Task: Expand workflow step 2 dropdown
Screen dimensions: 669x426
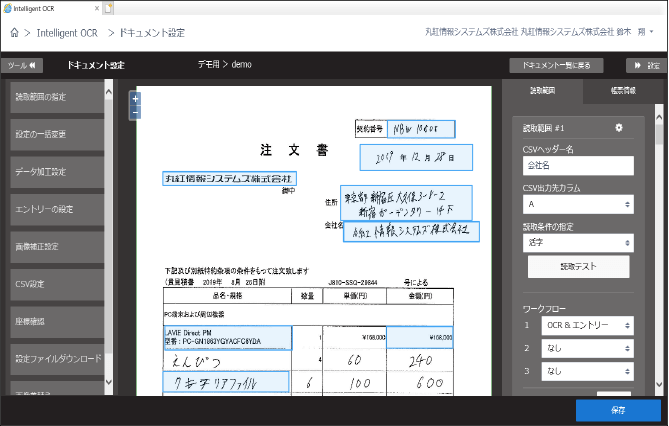Action: (x=587, y=348)
